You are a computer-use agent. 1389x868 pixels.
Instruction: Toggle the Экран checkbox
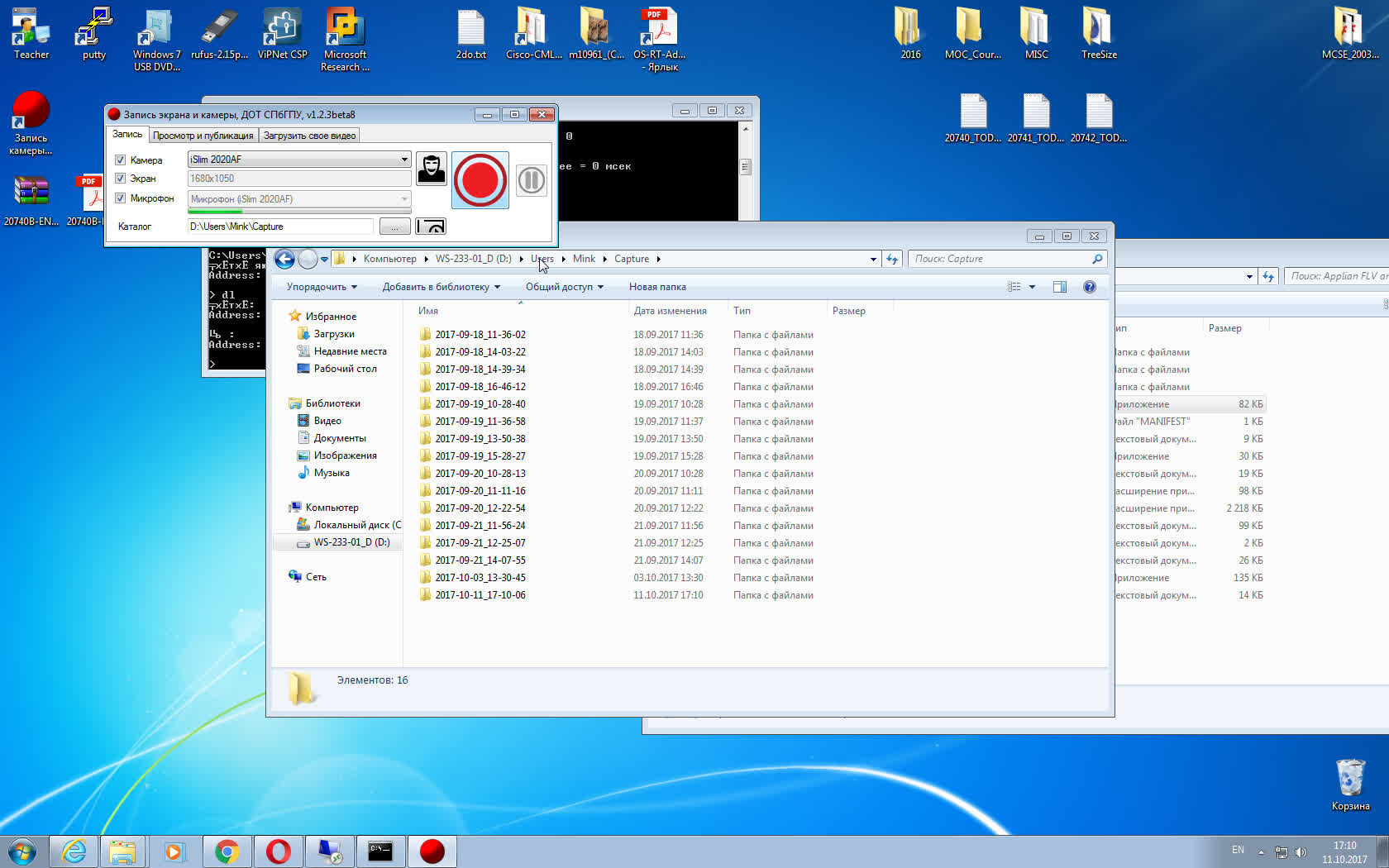point(120,179)
